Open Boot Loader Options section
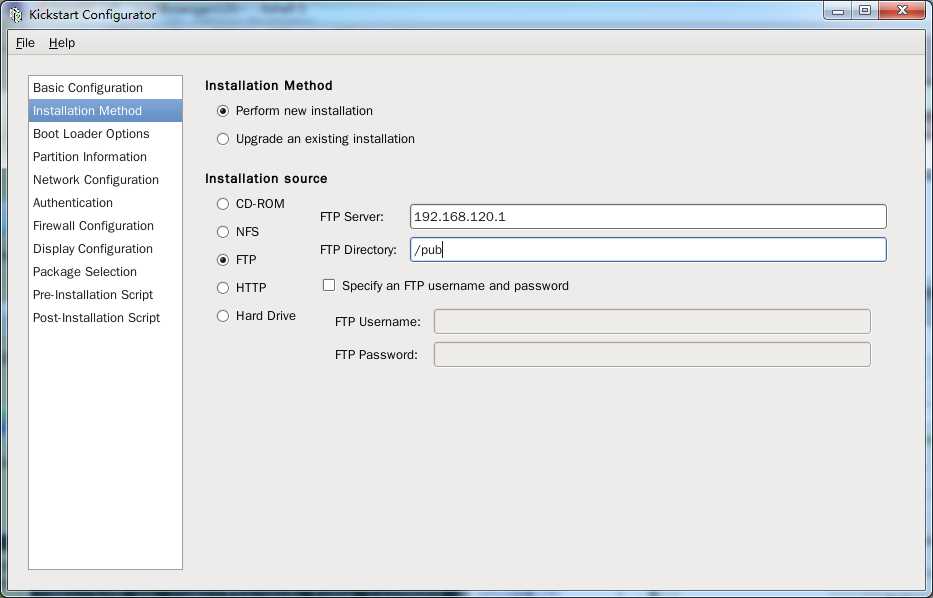Image resolution: width=933 pixels, height=598 pixels. click(105, 134)
